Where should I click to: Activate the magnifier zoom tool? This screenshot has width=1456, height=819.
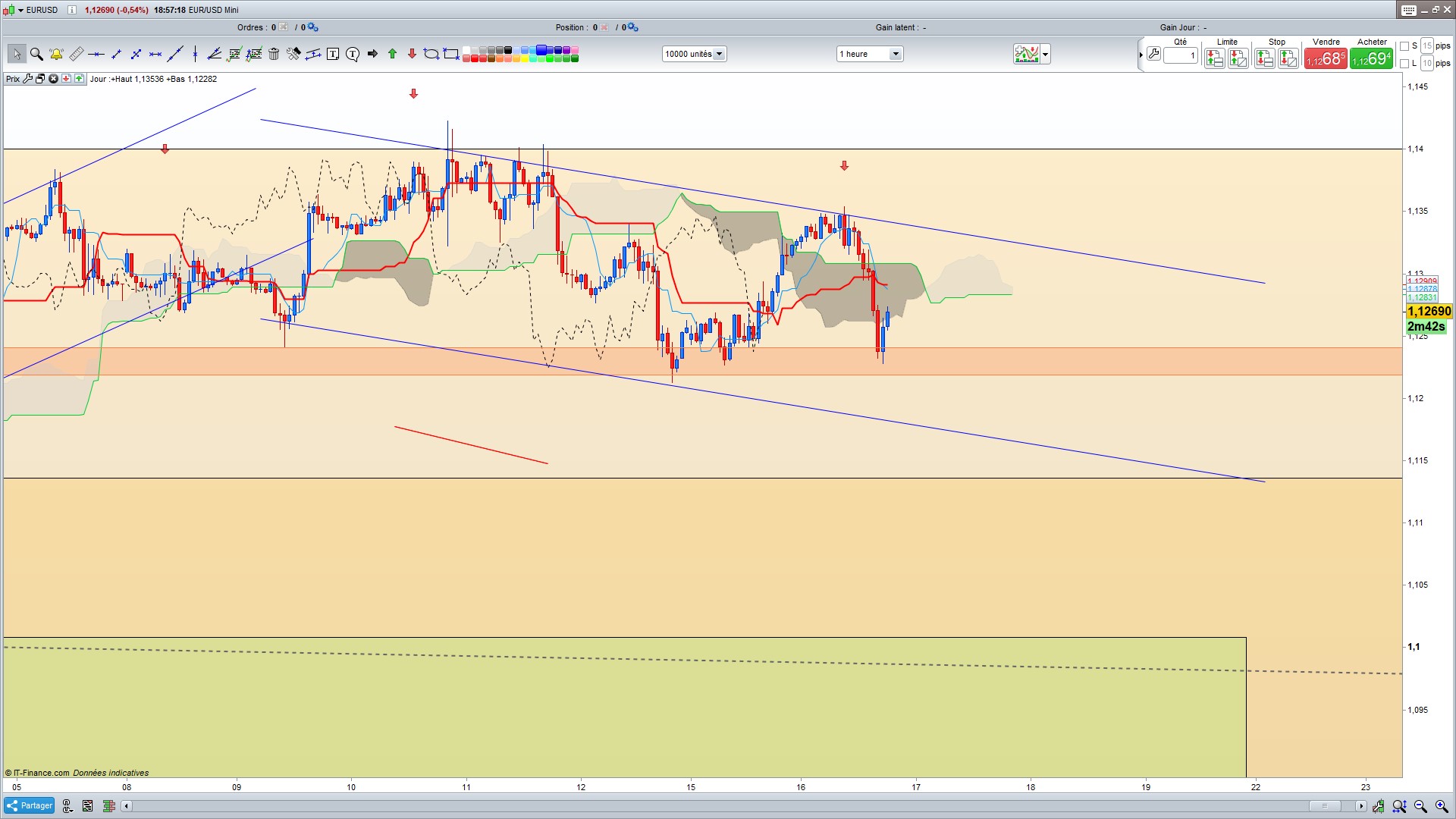pos(36,54)
